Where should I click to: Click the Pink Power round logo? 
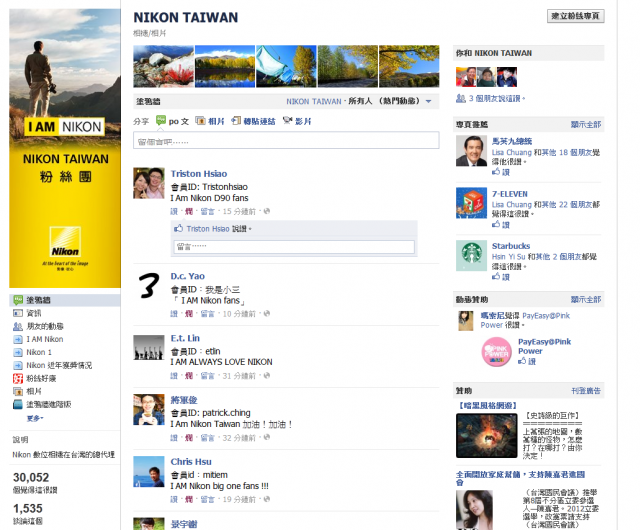click(496, 352)
